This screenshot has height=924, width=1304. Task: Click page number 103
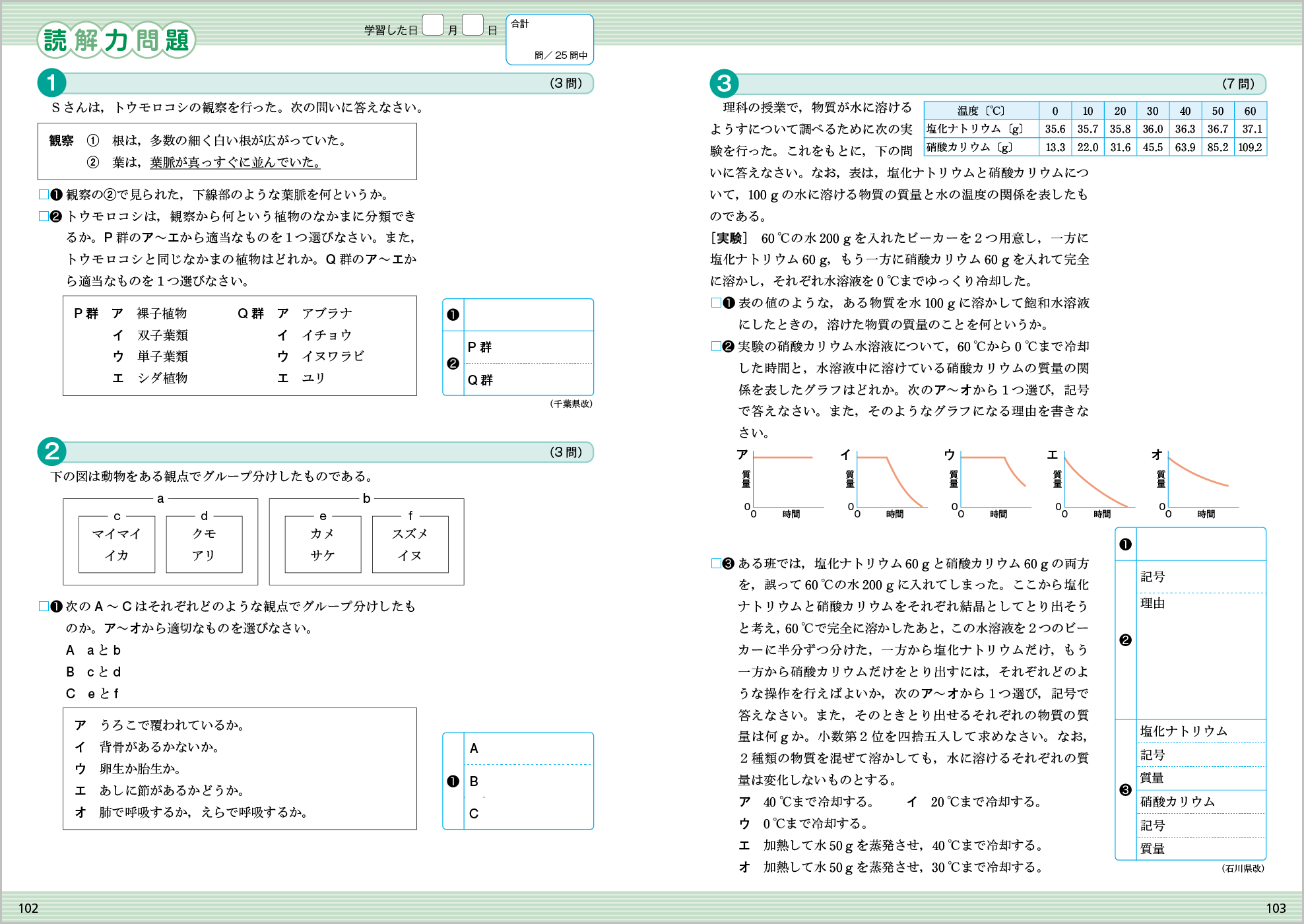(x=1276, y=908)
